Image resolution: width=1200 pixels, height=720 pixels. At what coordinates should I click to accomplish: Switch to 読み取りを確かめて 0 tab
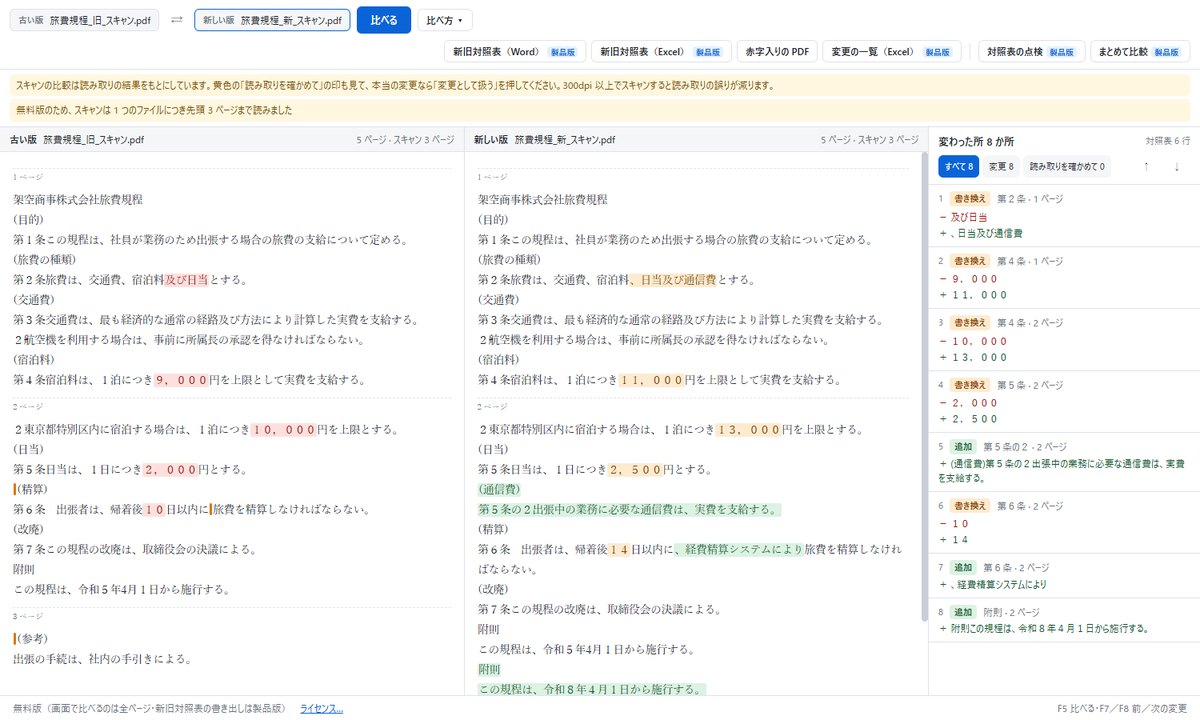point(1067,167)
